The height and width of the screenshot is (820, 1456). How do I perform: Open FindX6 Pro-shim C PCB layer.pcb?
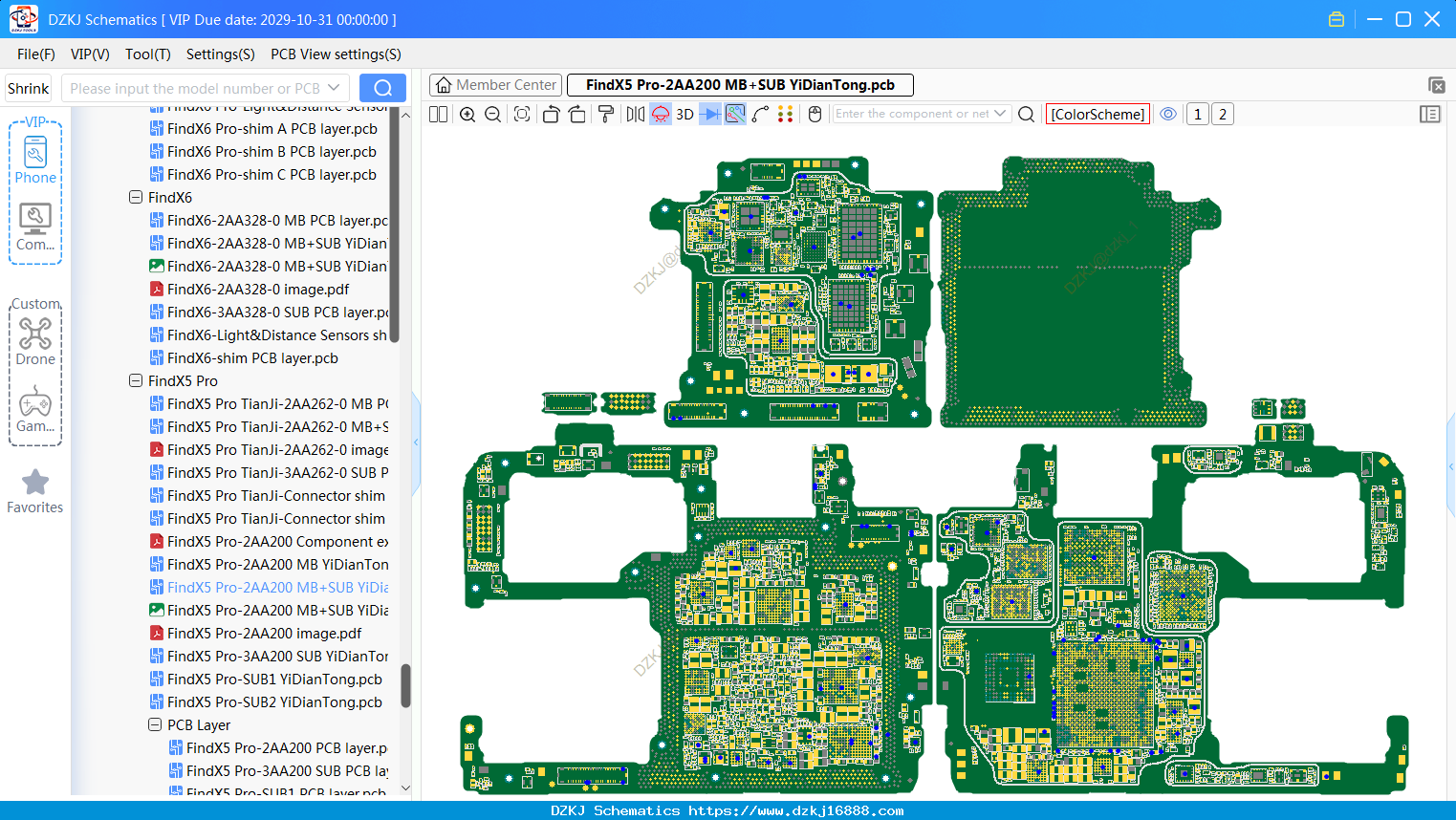click(272, 174)
